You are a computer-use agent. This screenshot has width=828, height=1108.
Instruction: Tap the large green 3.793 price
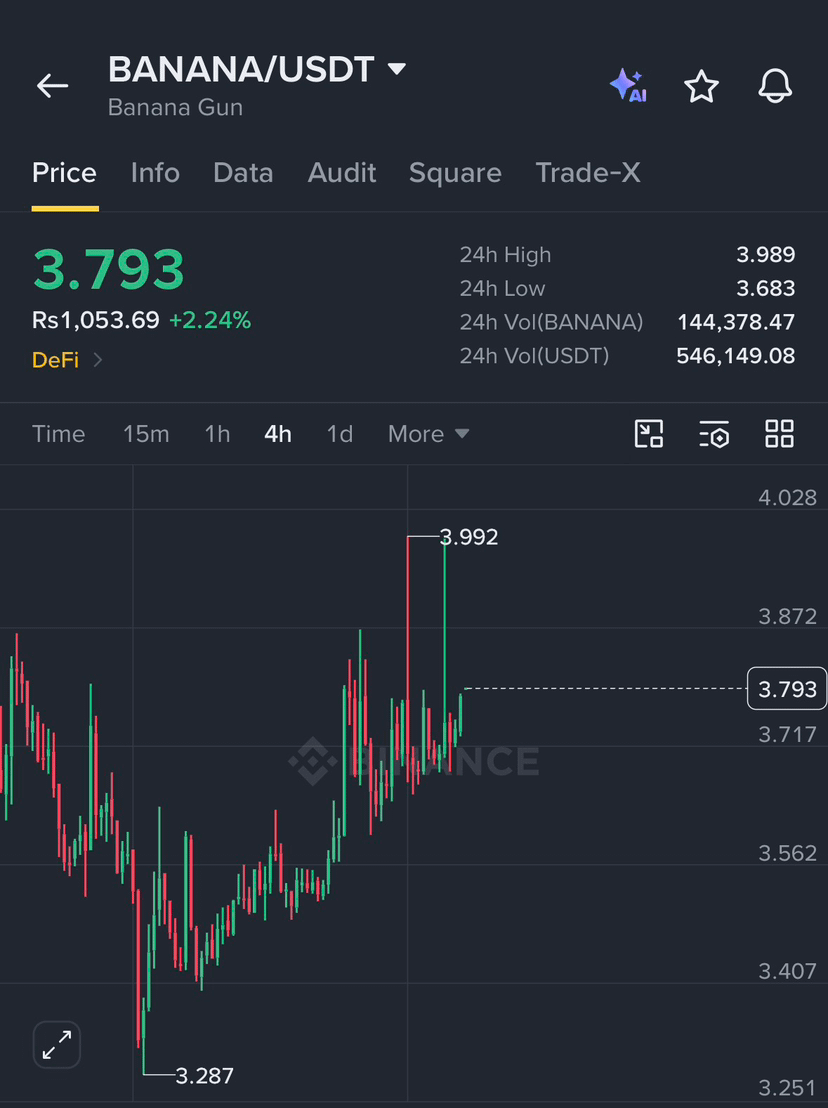(x=109, y=269)
